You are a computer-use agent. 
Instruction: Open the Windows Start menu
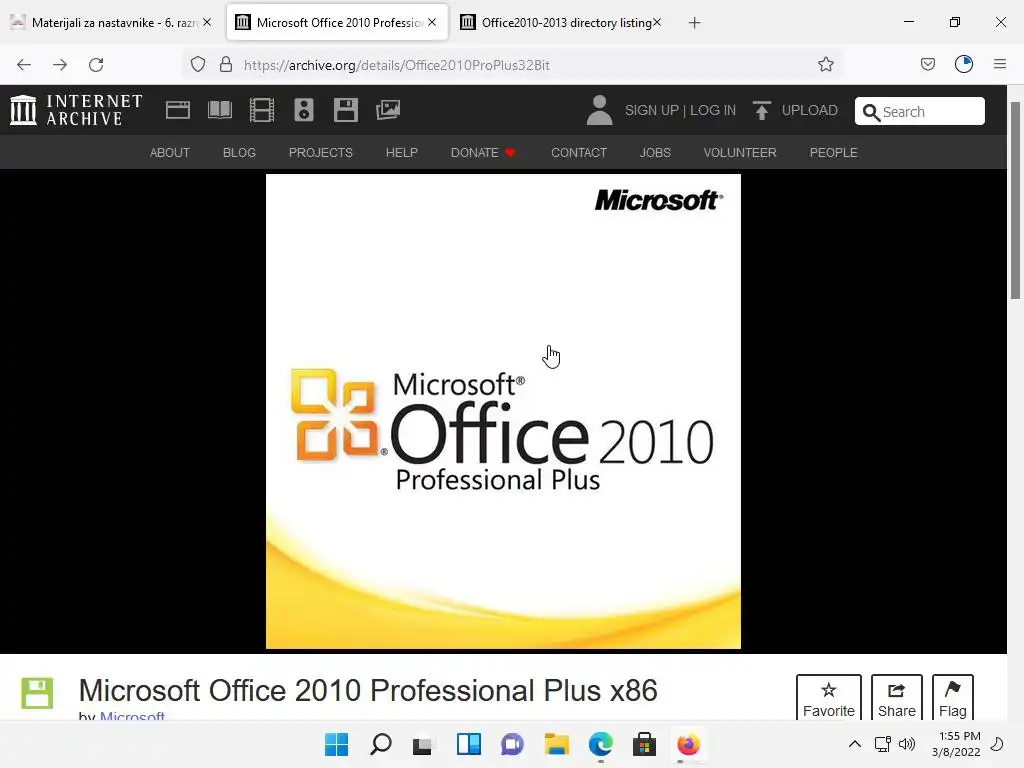pos(337,744)
